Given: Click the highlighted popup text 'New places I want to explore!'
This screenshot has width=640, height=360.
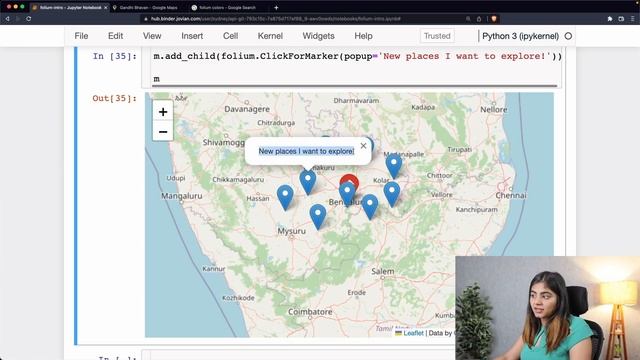Looking at the screenshot, I should (x=307, y=151).
